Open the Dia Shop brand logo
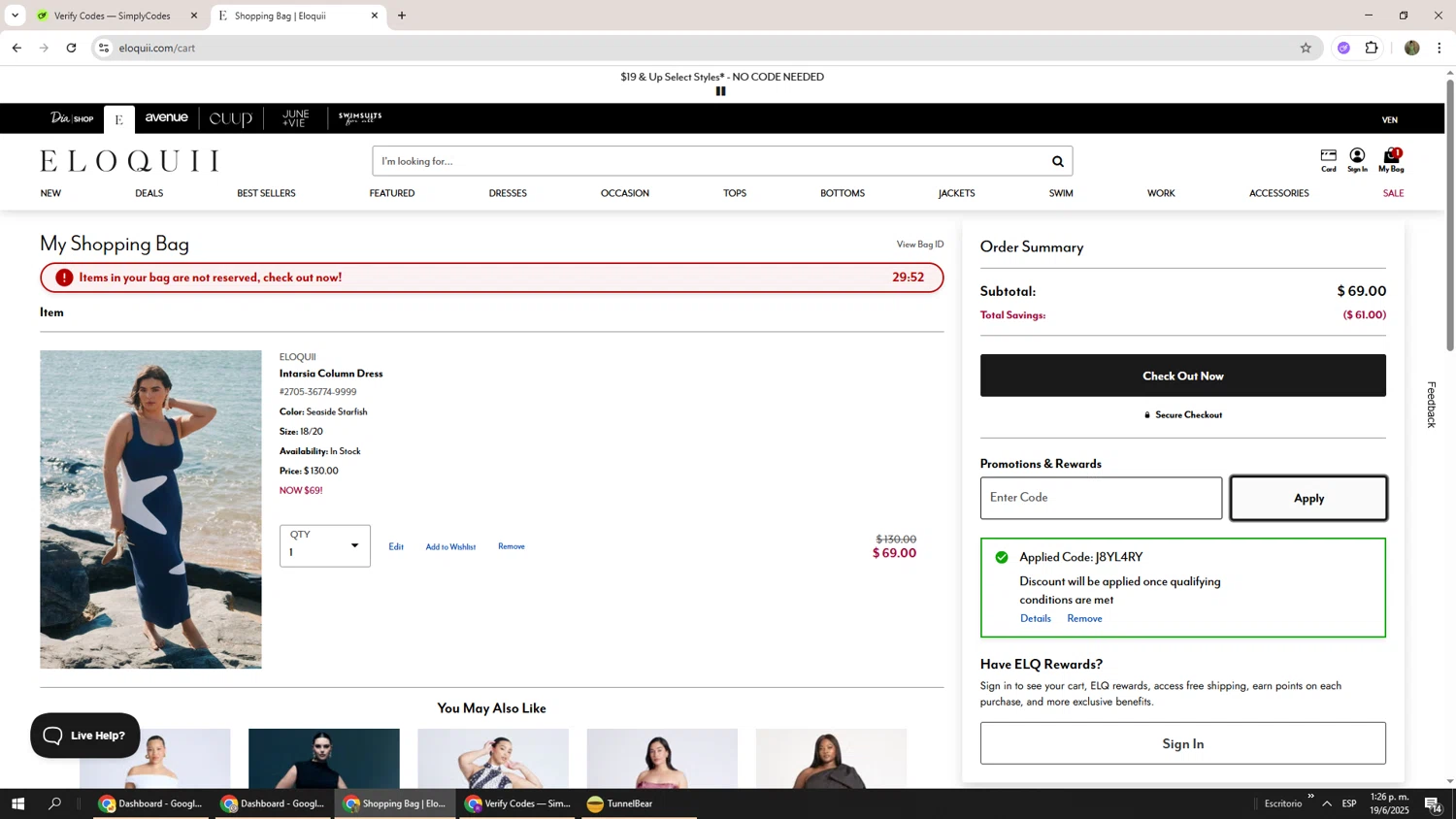 coord(72,118)
